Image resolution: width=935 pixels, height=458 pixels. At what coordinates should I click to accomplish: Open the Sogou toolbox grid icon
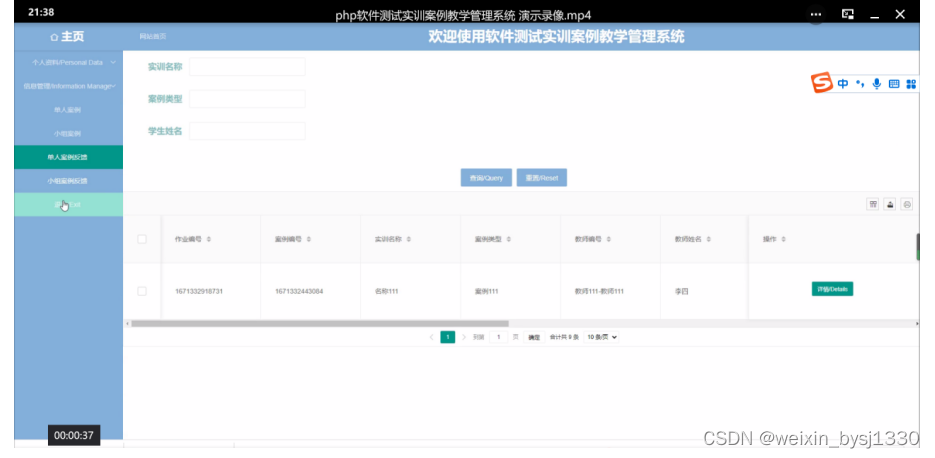[x=911, y=84]
